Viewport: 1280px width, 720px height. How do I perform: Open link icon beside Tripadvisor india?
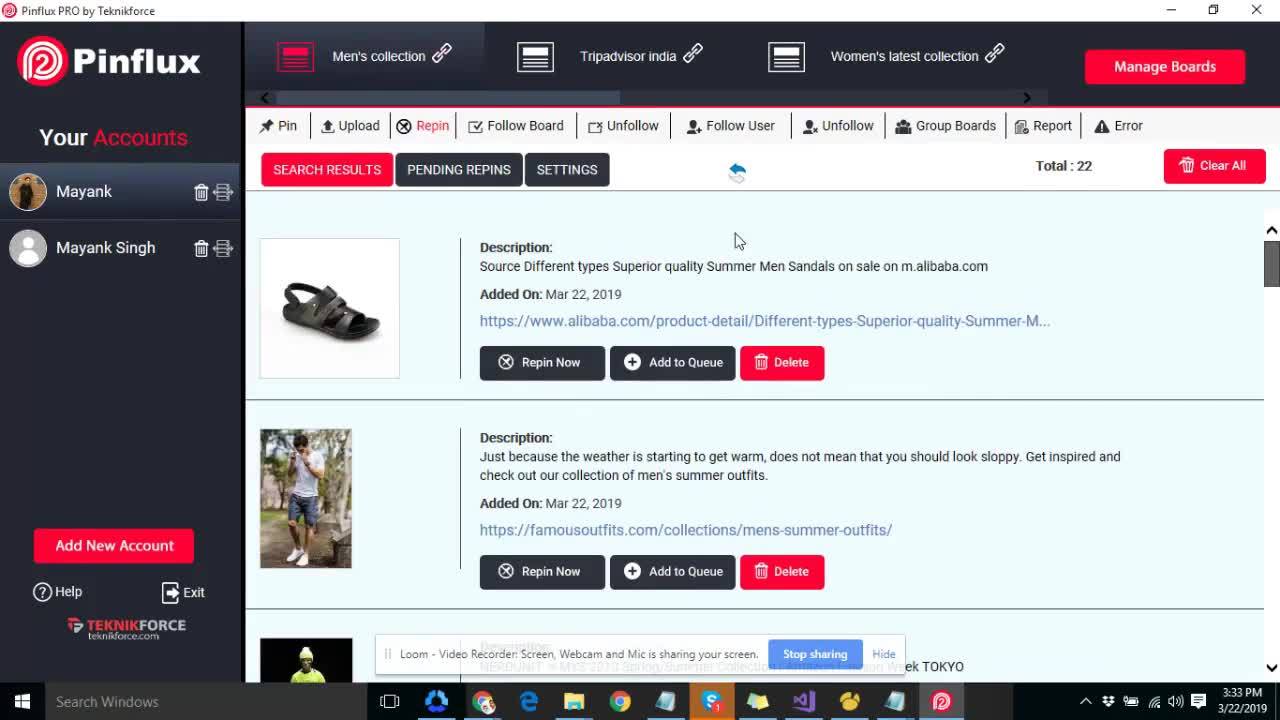pyautogui.click(x=692, y=53)
